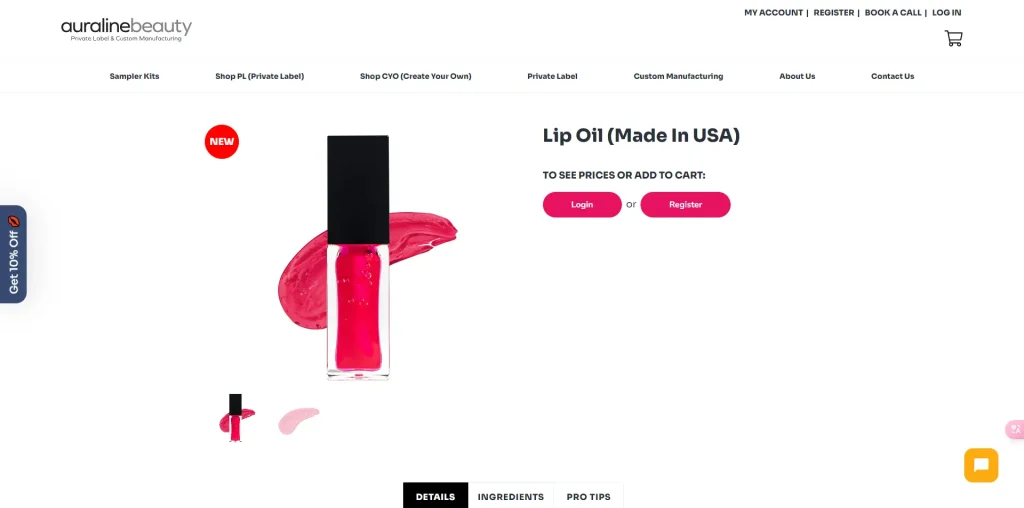
Task: Switch to the Ingredients tab
Action: point(511,496)
